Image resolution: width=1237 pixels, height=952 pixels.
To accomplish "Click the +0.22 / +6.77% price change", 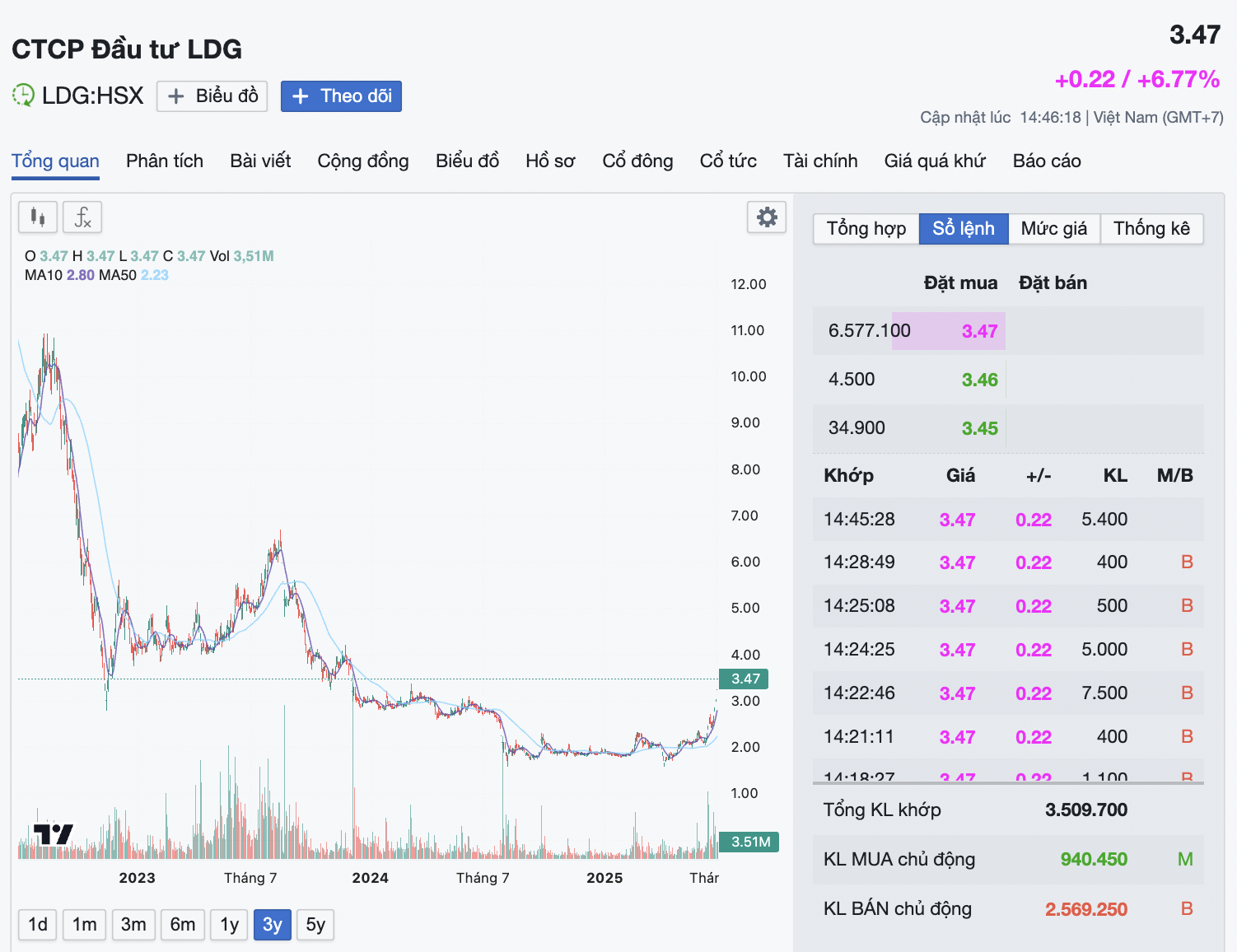I will tap(1137, 79).
